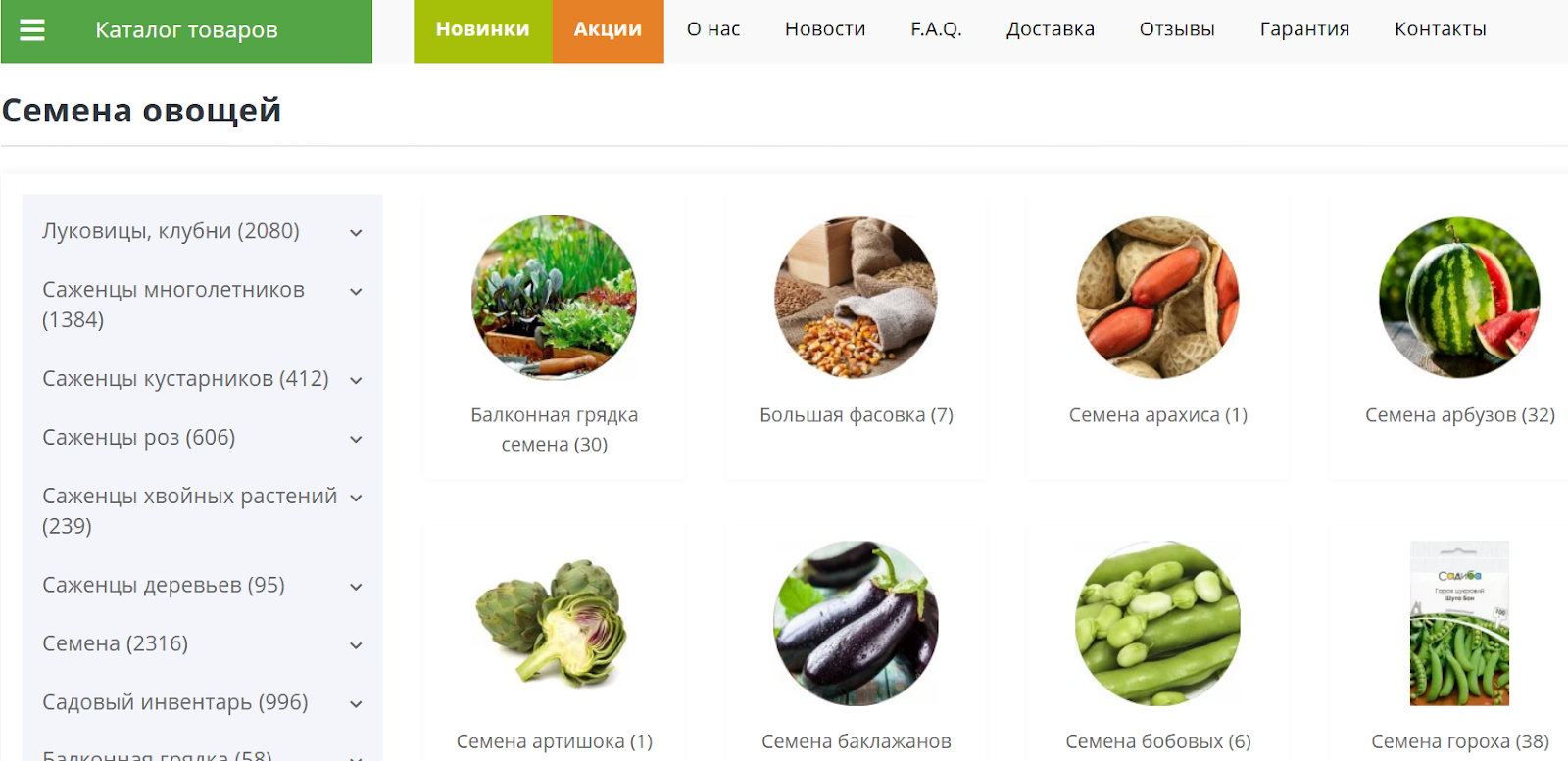Go to the Доставка page
This screenshot has width=1568, height=761.
tap(1051, 29)
